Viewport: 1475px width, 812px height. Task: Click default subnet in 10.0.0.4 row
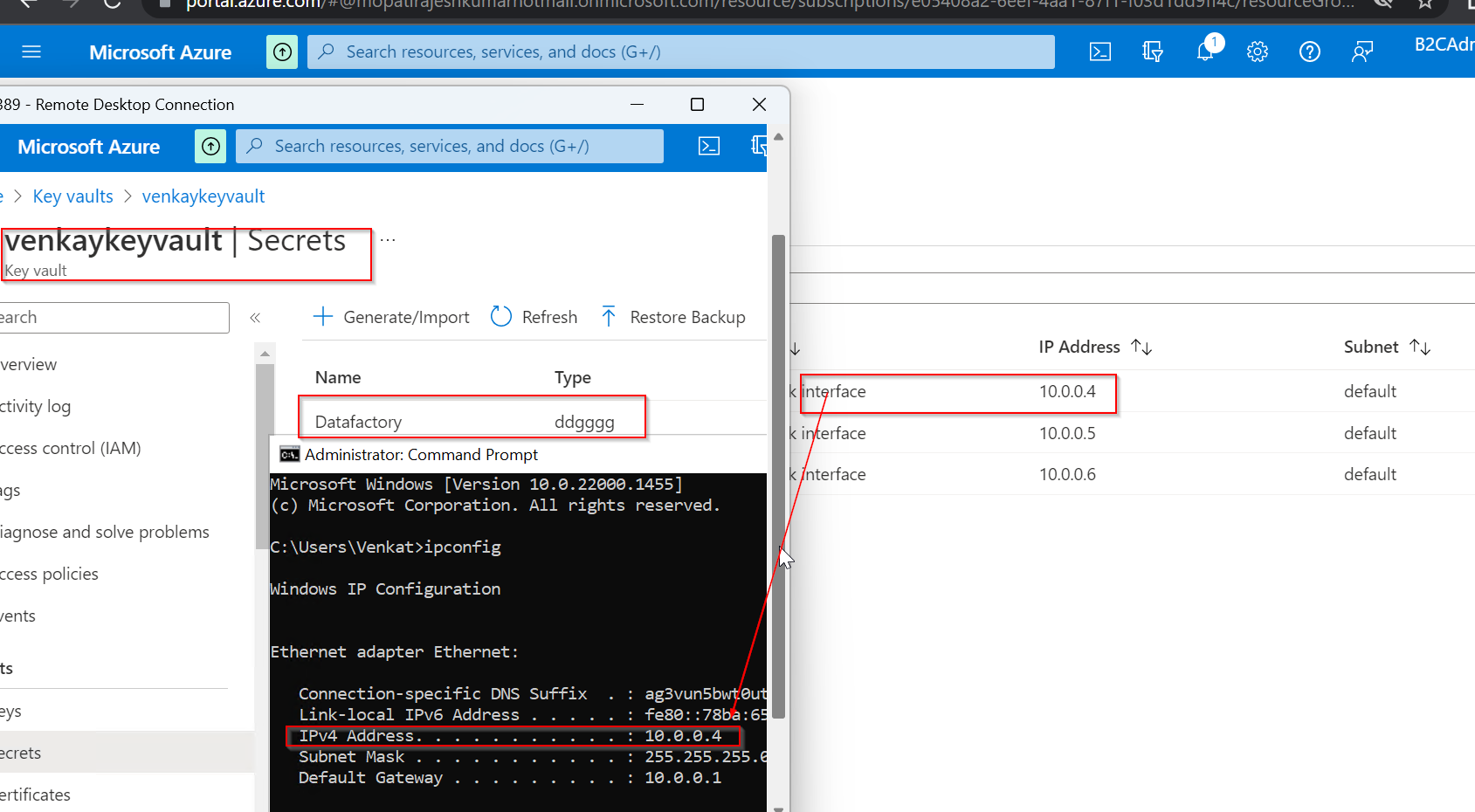(1370, 391)
